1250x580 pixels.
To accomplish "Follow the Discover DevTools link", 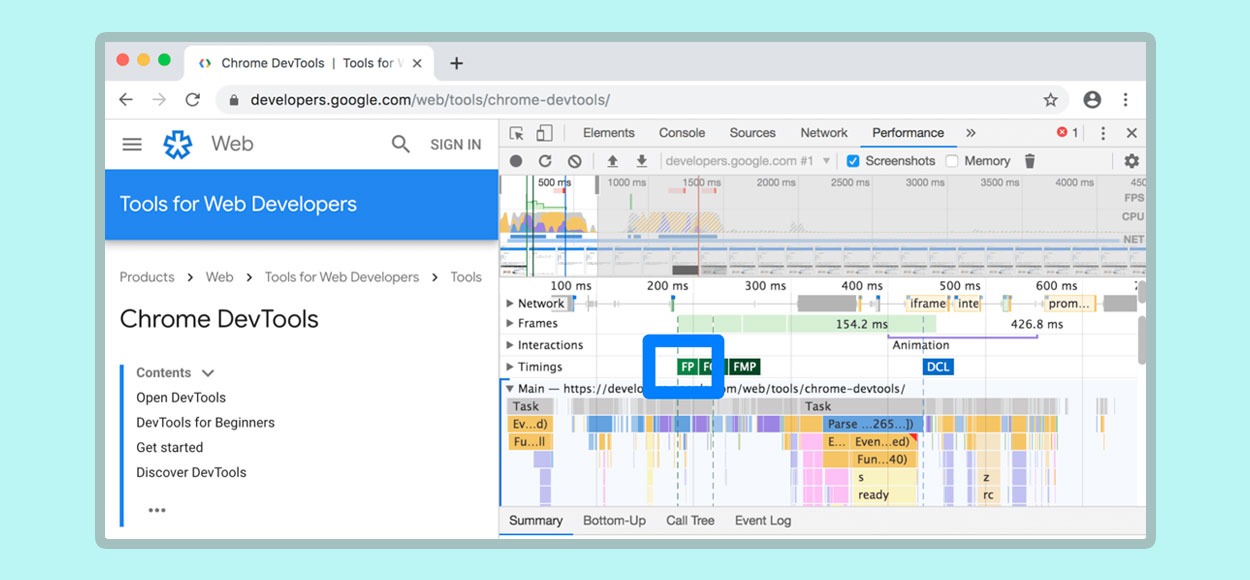I will coord(191,473).
